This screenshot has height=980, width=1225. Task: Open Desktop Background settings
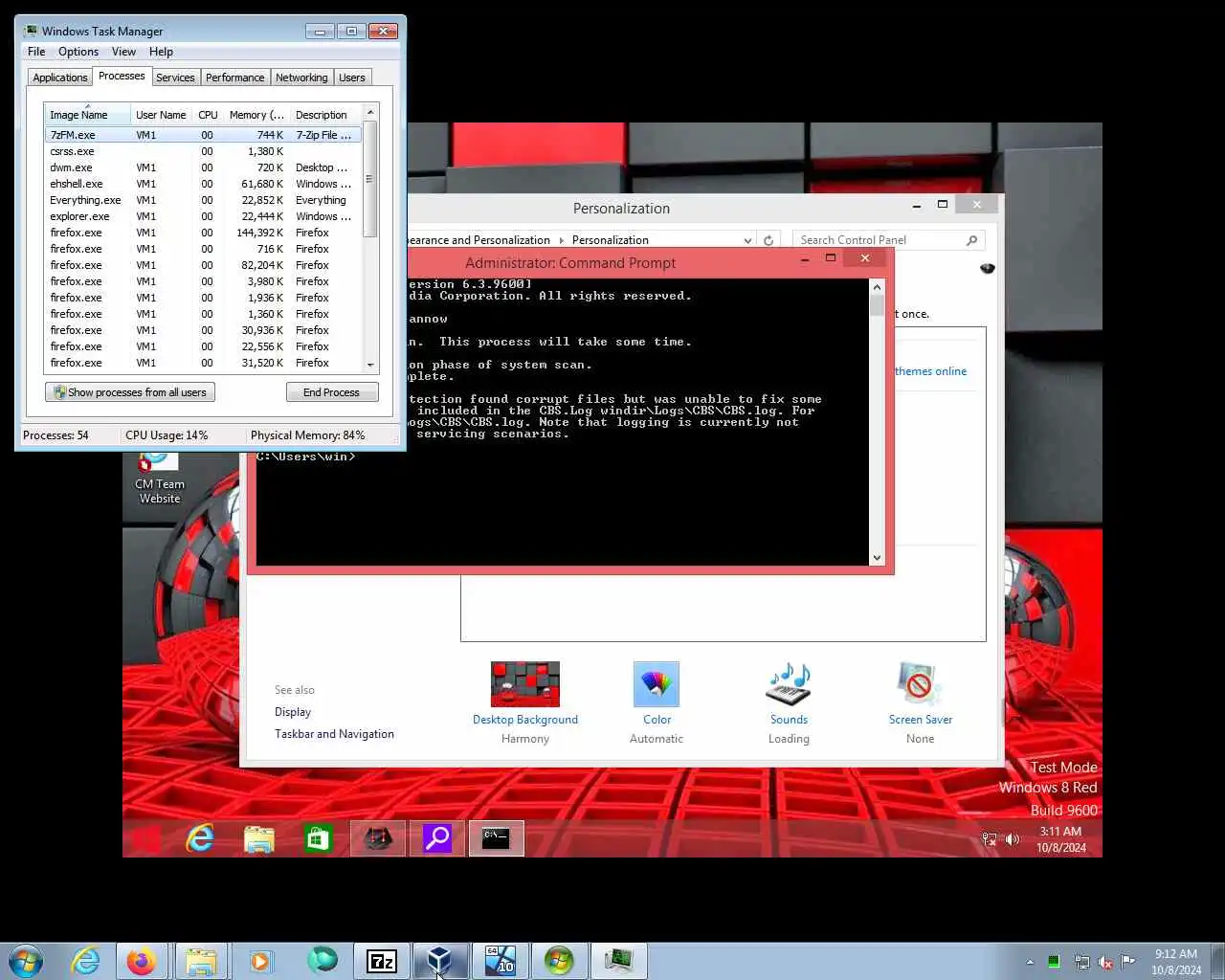pos(525,703)
